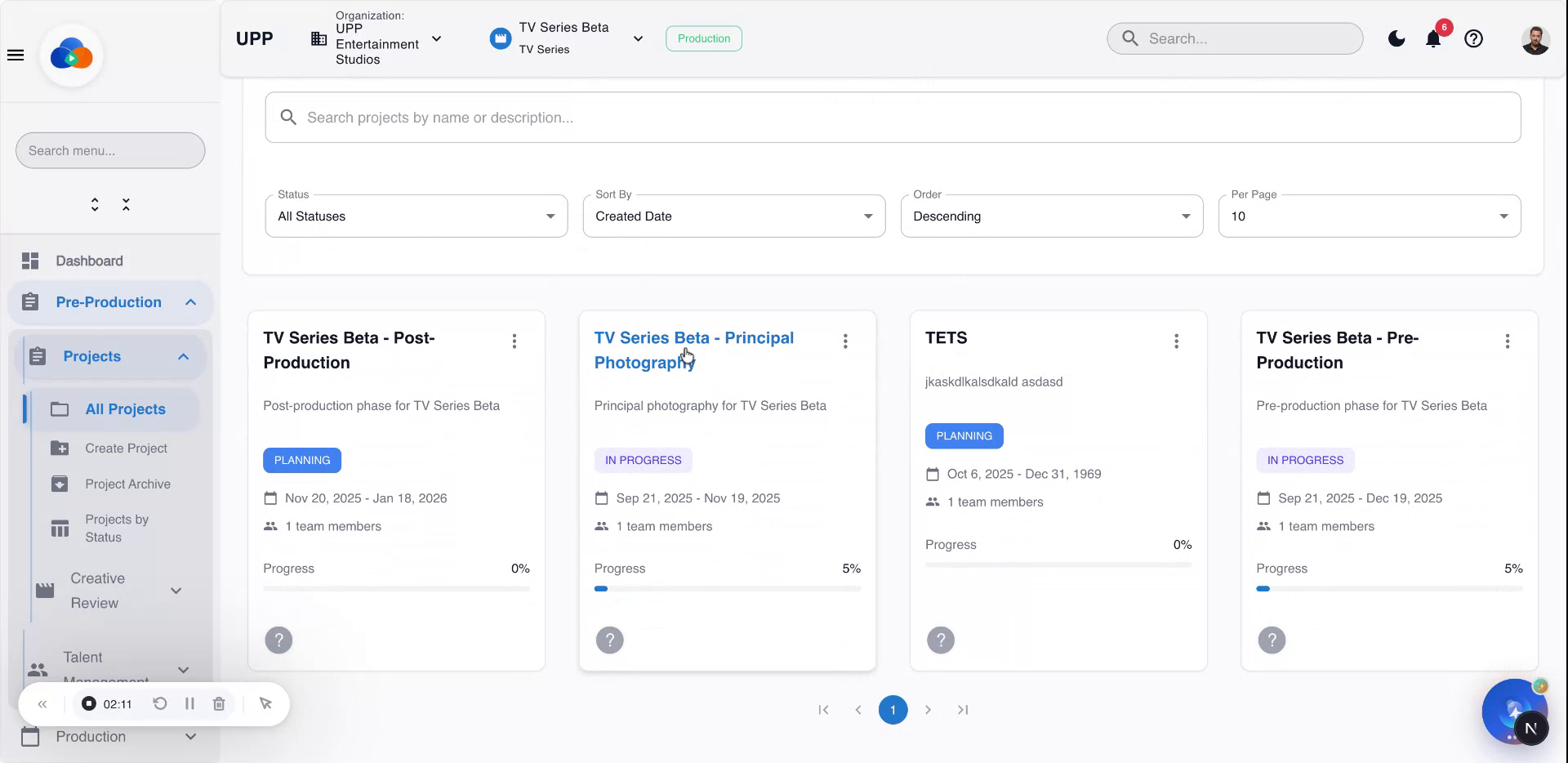The width and height of the screenshot is (1568, 763).
Task: Delete the recording with trash icon
Action: 219,703
